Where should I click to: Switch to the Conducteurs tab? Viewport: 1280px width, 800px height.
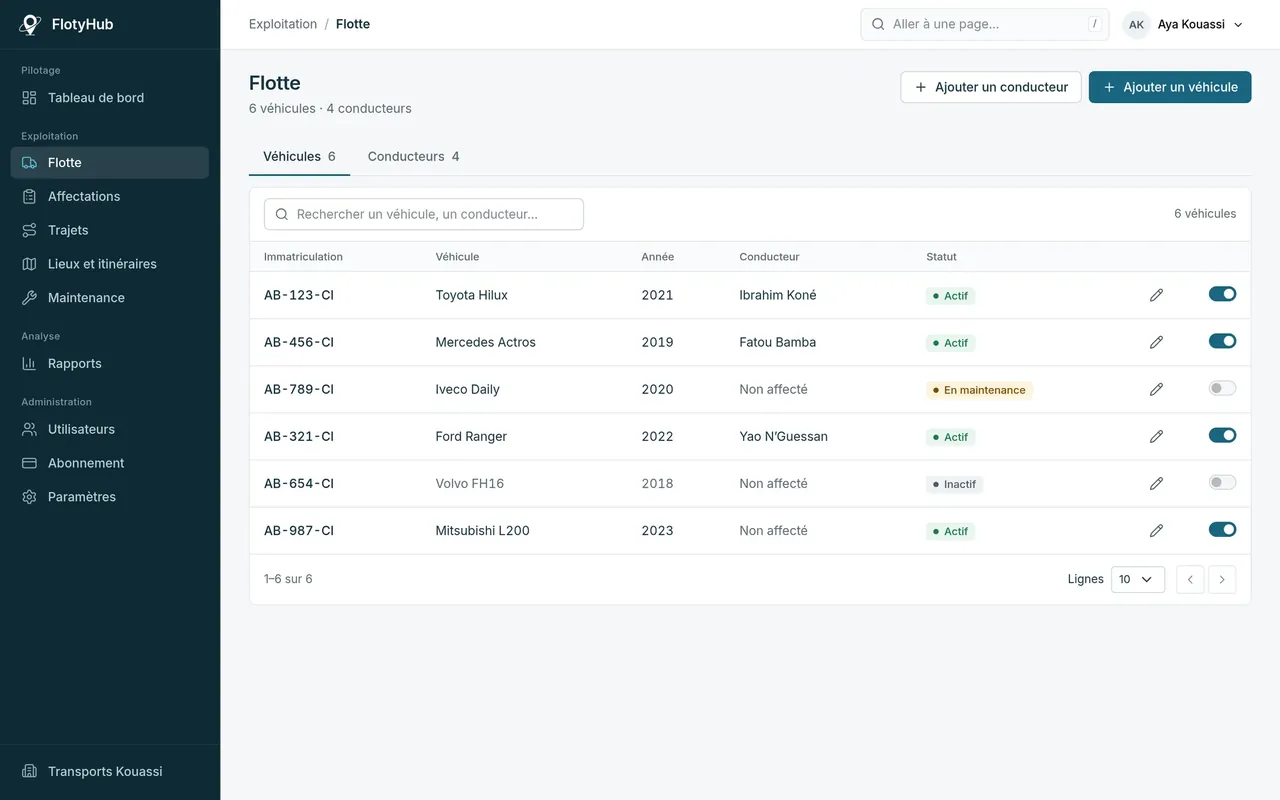pos(413,157)
